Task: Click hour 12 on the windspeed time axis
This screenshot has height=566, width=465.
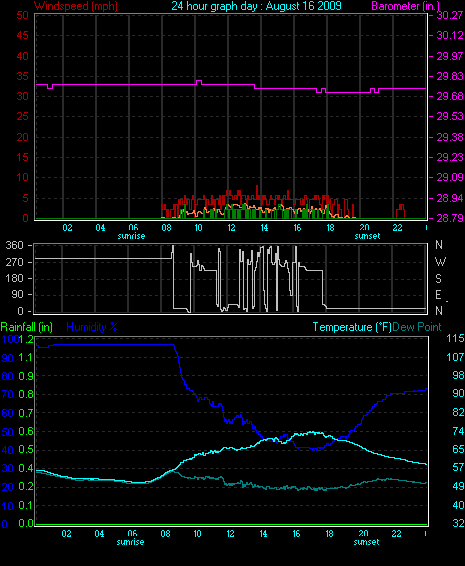Action: pyautogui.click(x=231, y=228)
